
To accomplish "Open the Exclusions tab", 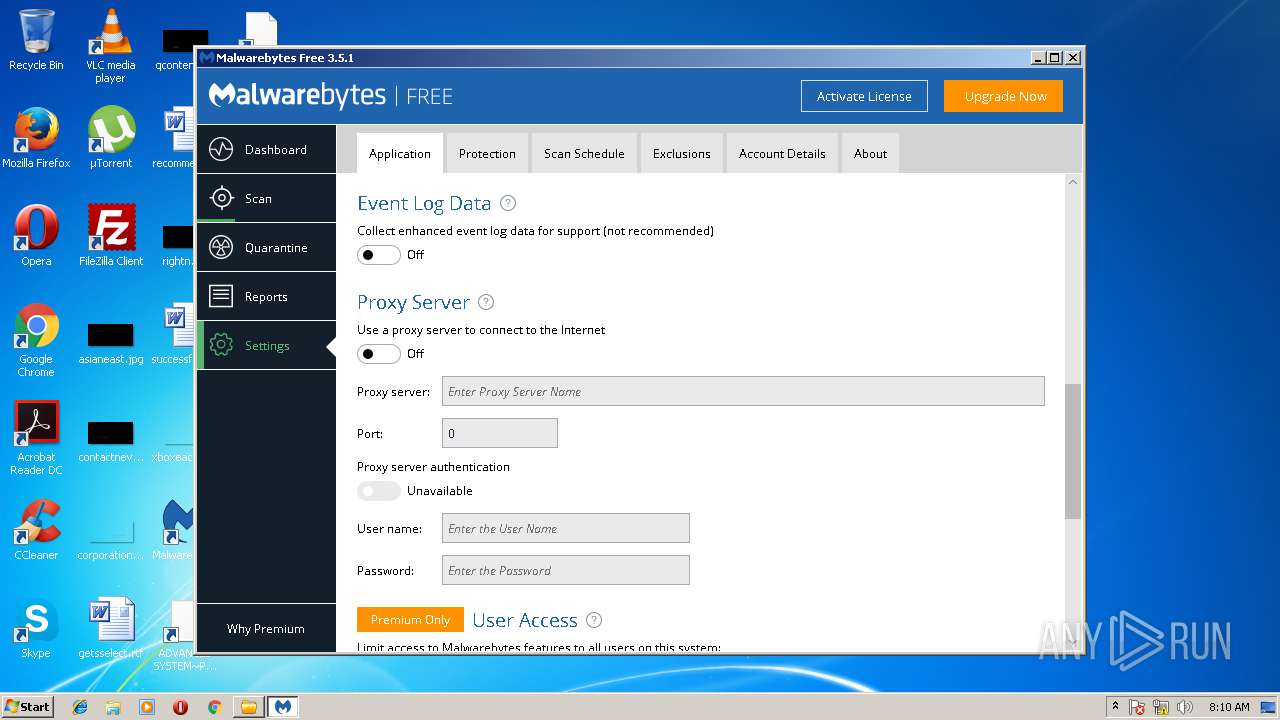I will [682, 154].
